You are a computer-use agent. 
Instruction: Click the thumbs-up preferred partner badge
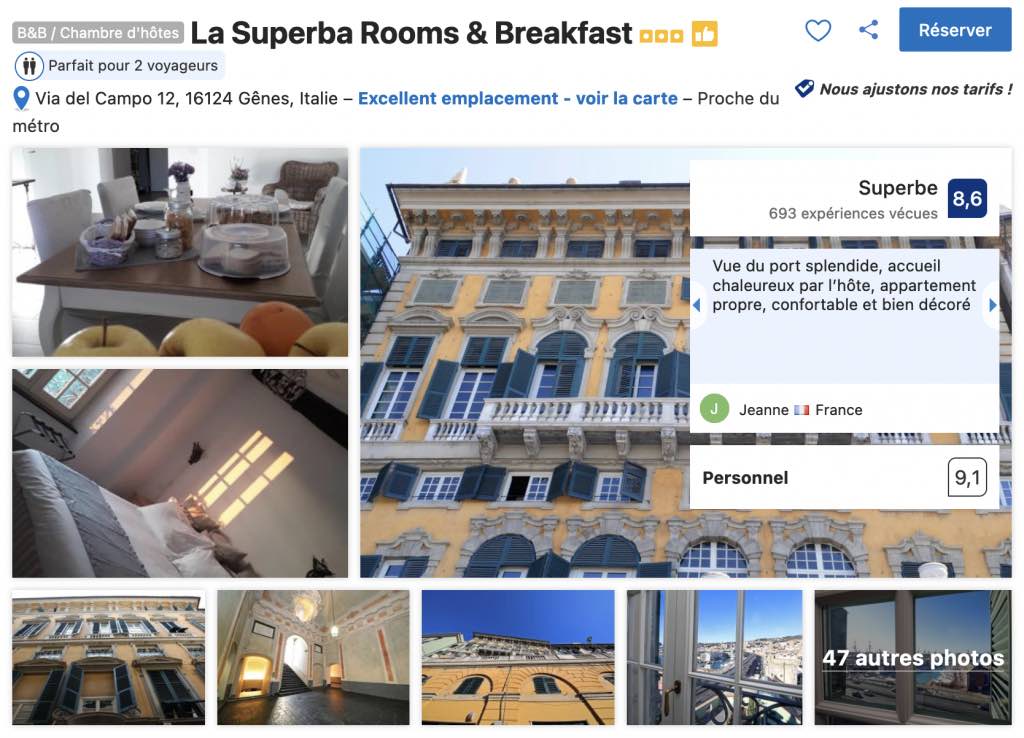point(705,34)
